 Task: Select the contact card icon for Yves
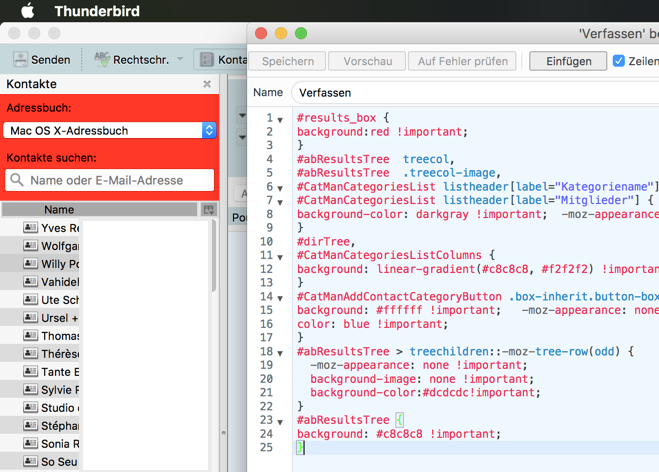(30, 228)
